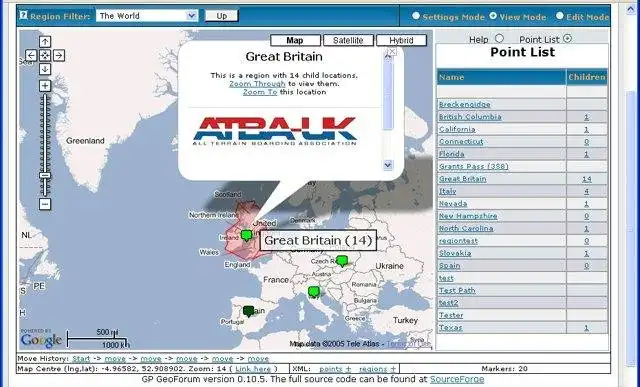Click the green marker near Czech Republic
This screenshot has height=387, width=640.
pyautogui.click(x=342, y=260)
